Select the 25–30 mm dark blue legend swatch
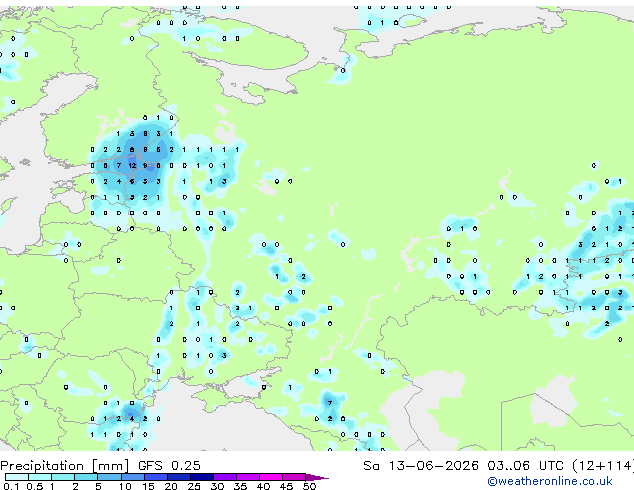Screen dimensions: 634x490 201,477
